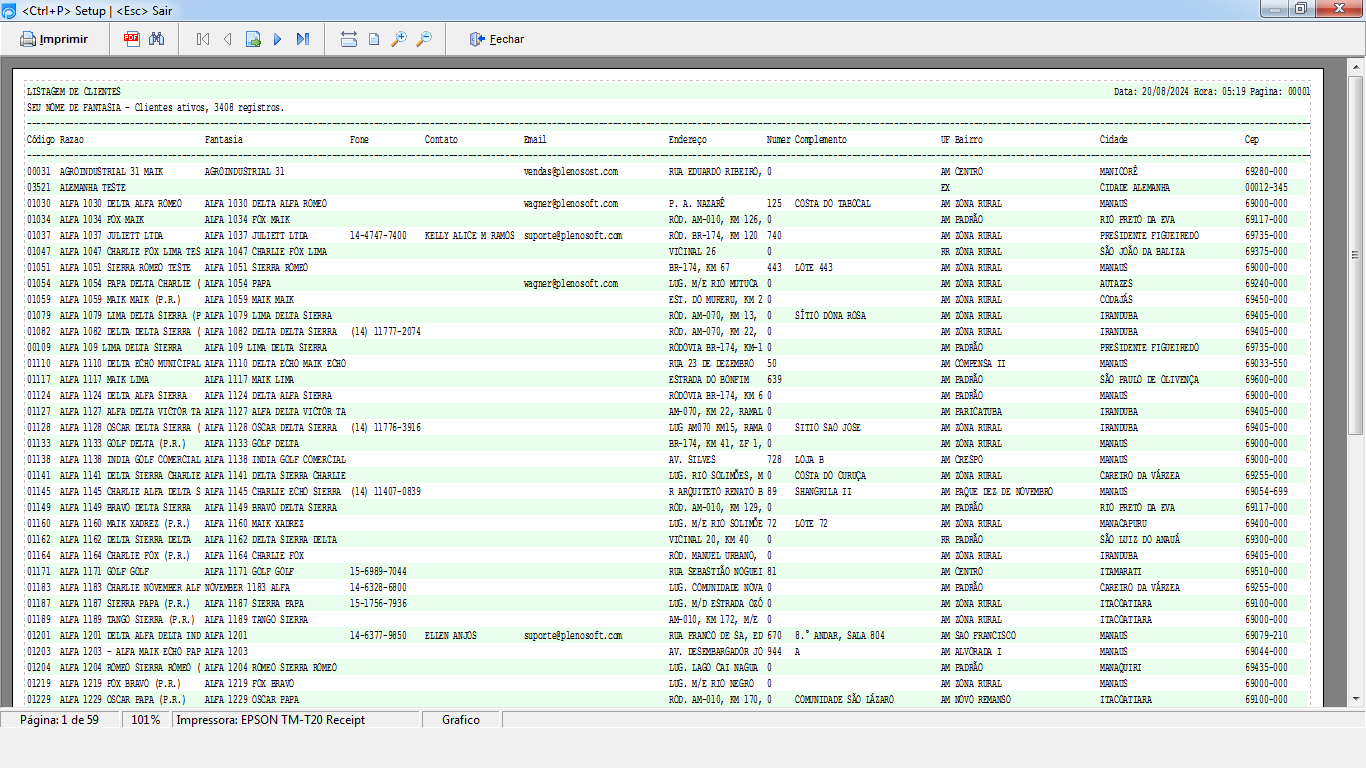
Task: Click the vertical scrollbar up arrow
Action: coord(1356,70)
